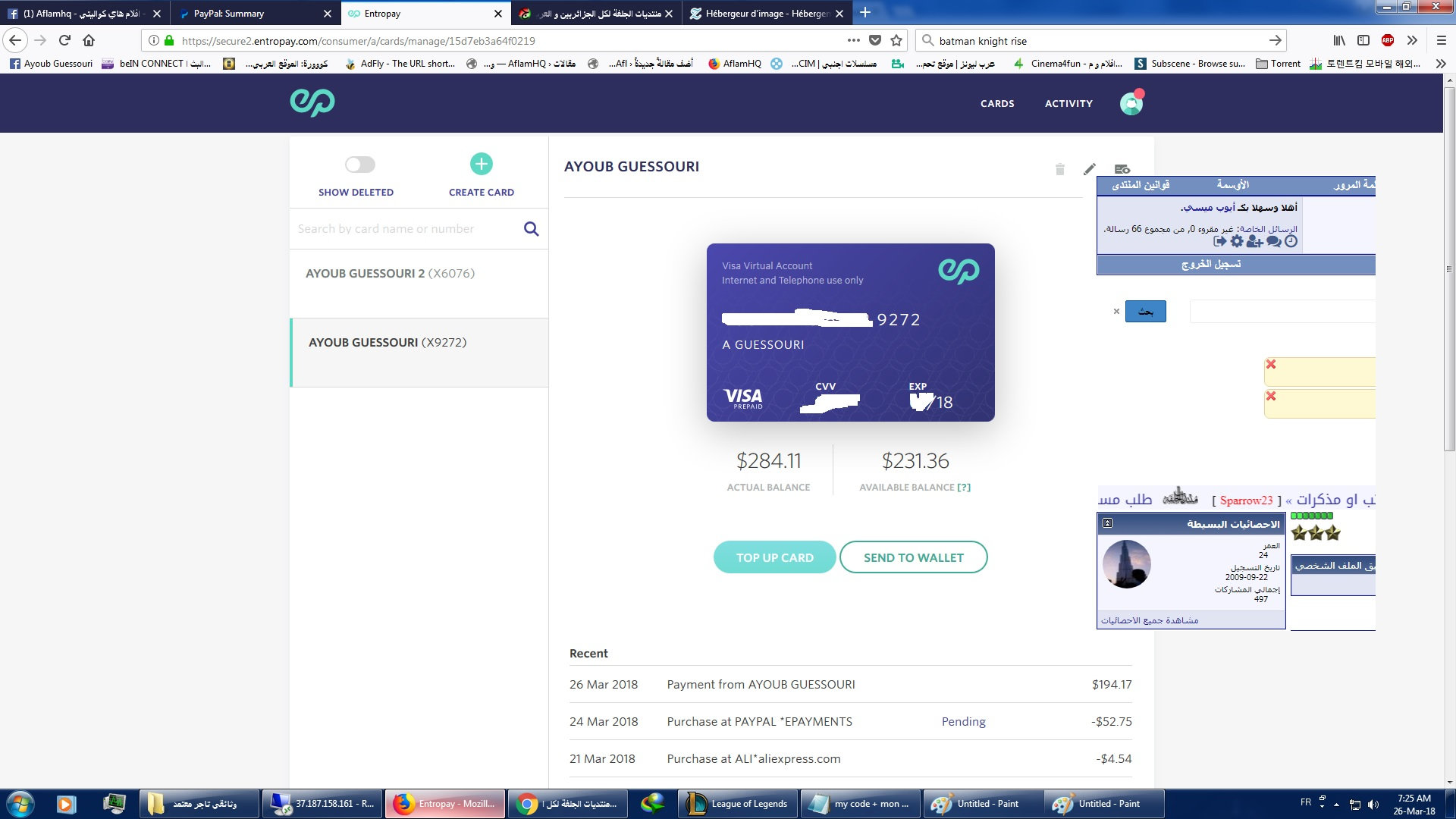Click the search magnifier in card list
1456x819 pixels.
tap(532, 229)
